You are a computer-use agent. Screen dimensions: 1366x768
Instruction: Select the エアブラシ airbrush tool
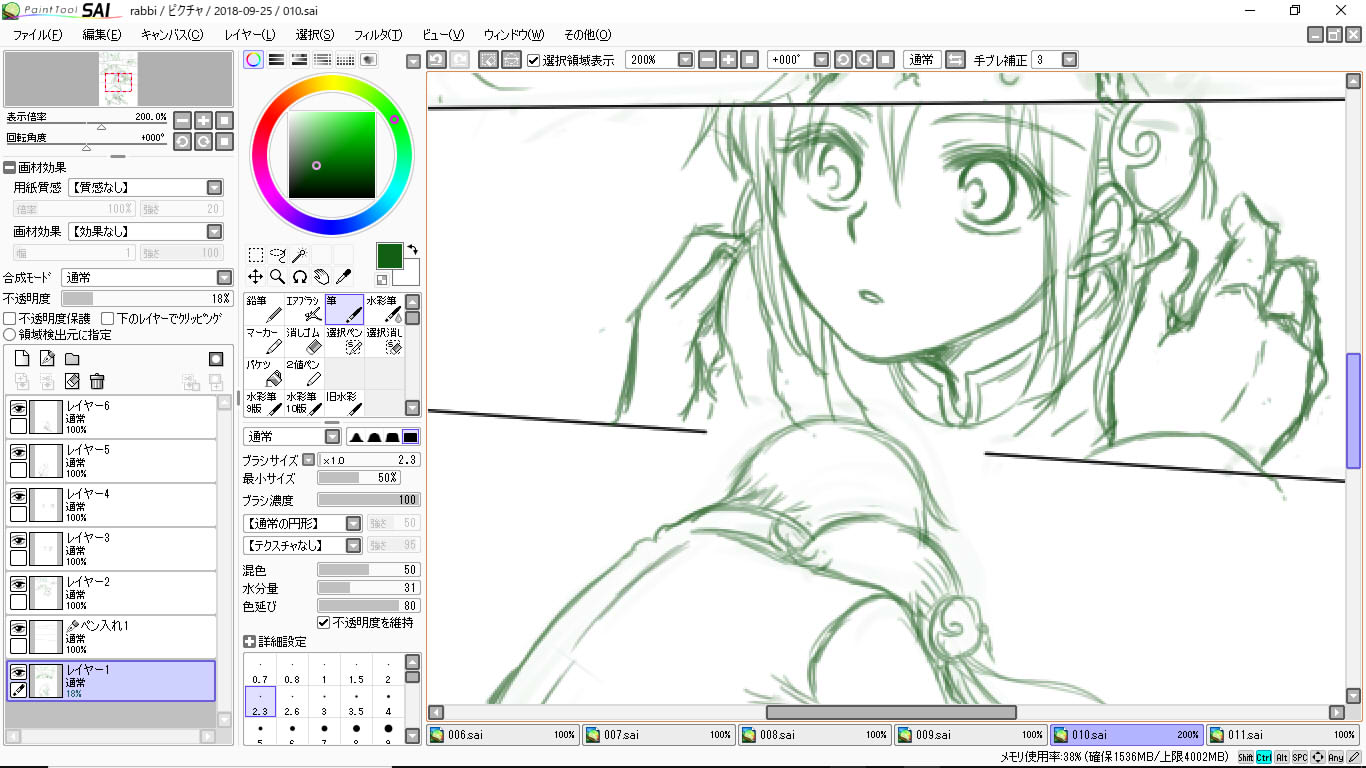[x=304, y=309]
